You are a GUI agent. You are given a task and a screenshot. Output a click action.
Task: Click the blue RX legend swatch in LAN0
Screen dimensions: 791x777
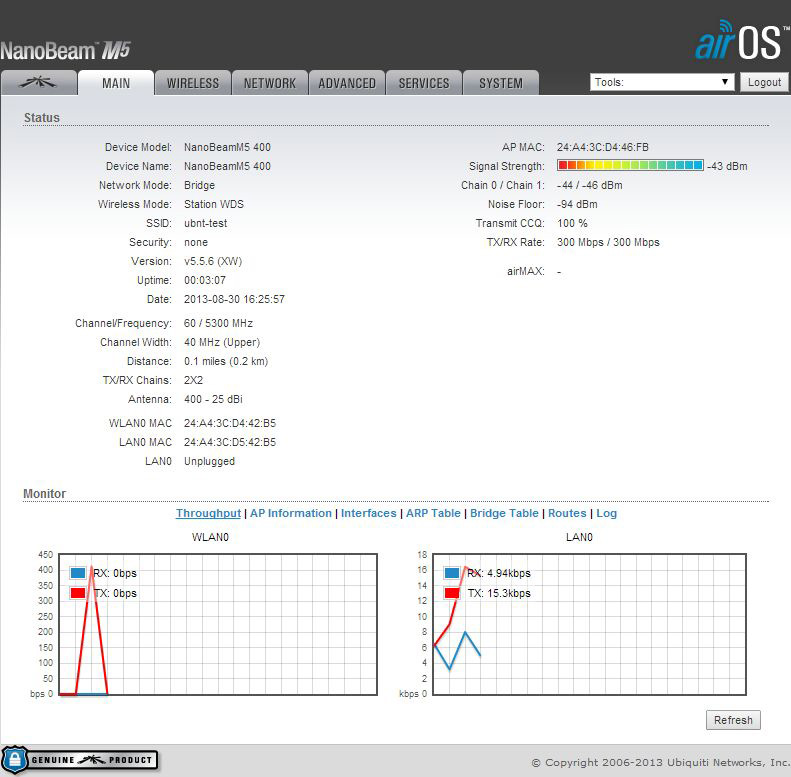point(452,573)
